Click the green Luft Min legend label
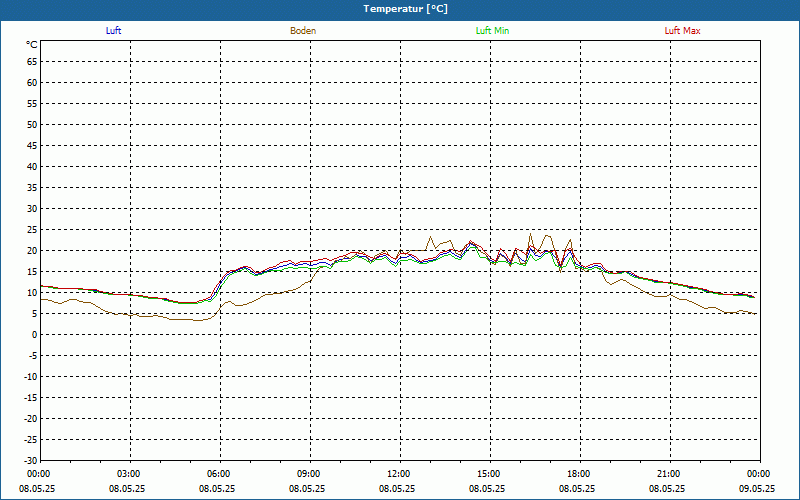The image size is (800, 500). pos(492,31)
